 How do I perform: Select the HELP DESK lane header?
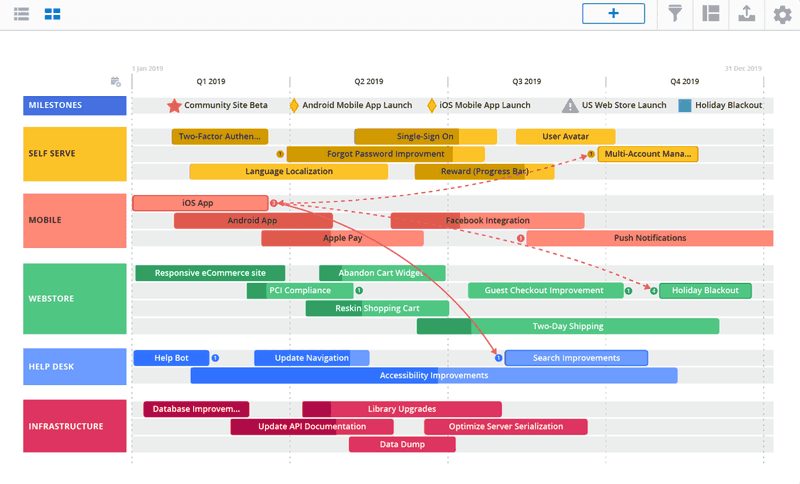coord(74,367)
